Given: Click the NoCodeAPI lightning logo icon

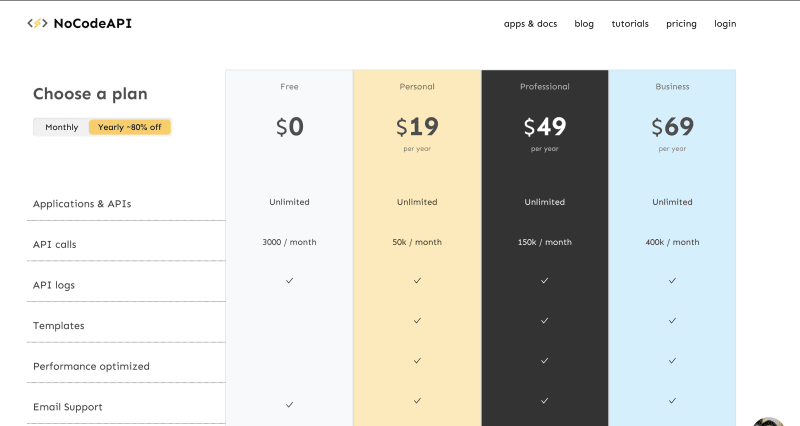Looking at the screenshot, I should click(x=37, y=23).
